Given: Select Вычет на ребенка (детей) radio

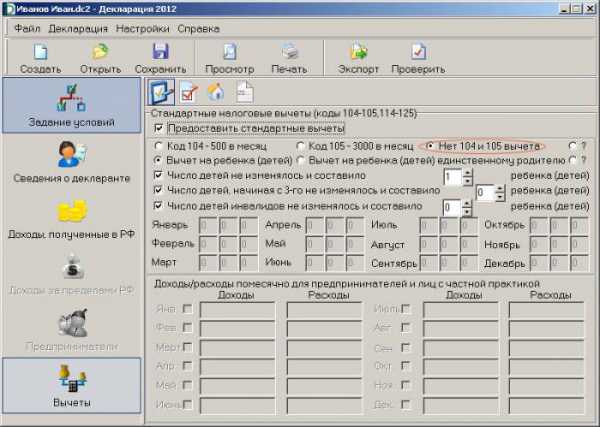Looking at the screenshot, I should (158, 160).
